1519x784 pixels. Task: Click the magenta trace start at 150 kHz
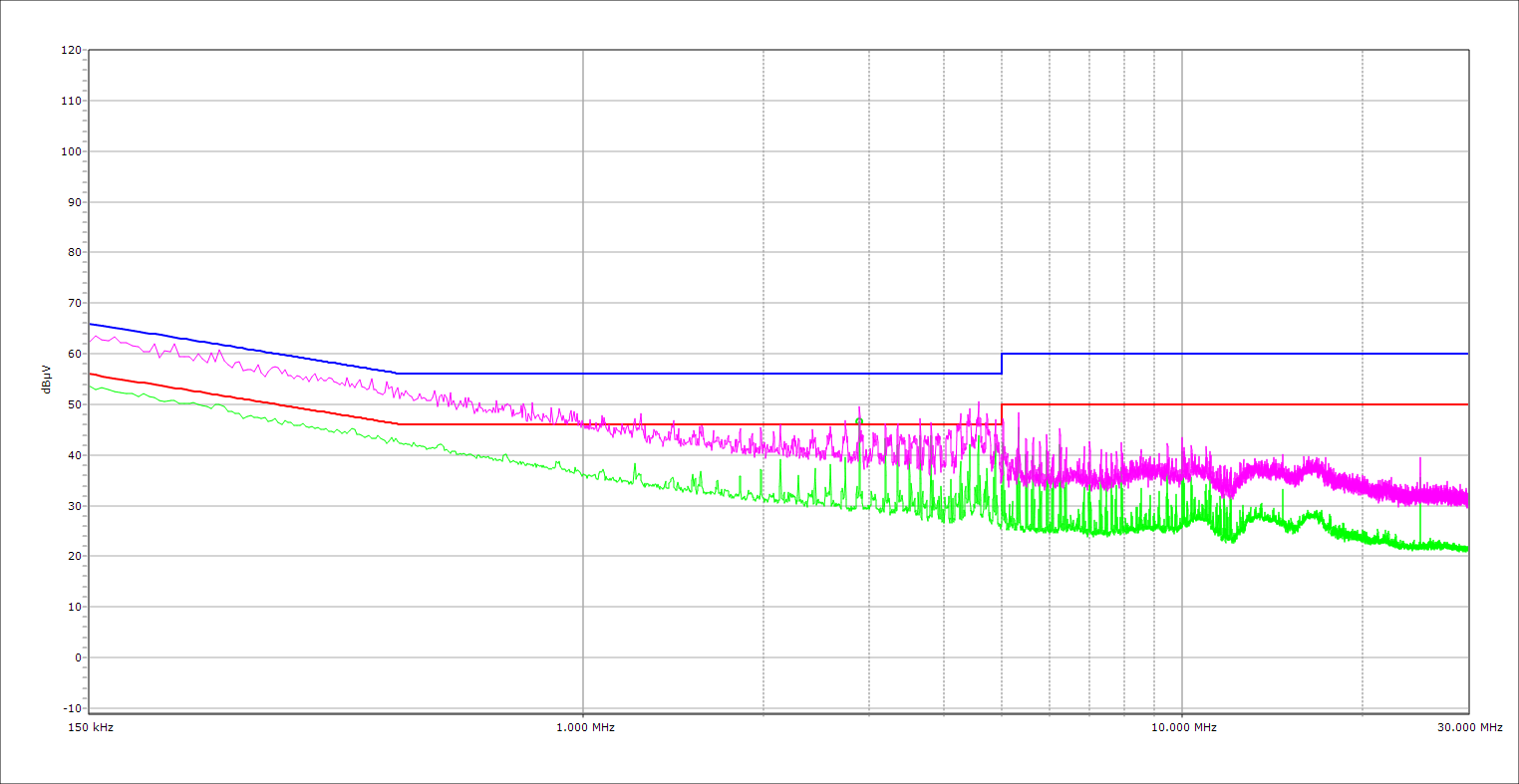(x=91, y=342)
